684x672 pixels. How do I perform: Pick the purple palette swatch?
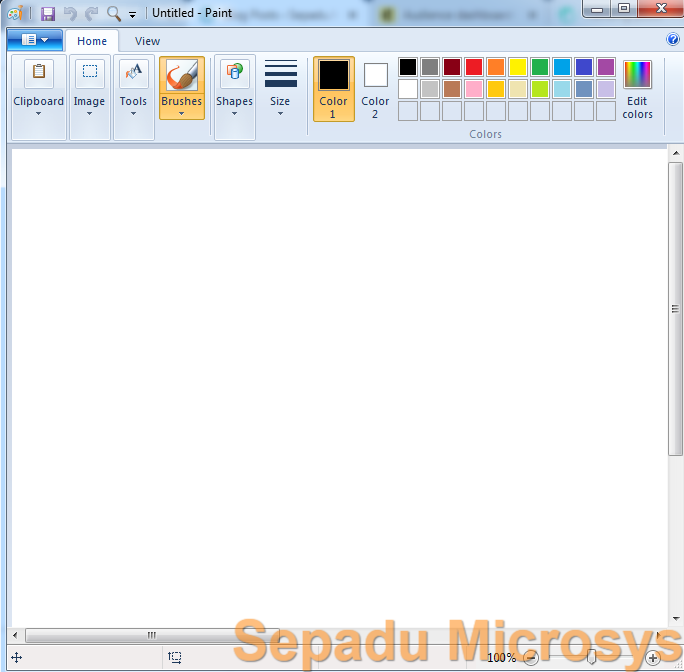click(x=606, y=67)
